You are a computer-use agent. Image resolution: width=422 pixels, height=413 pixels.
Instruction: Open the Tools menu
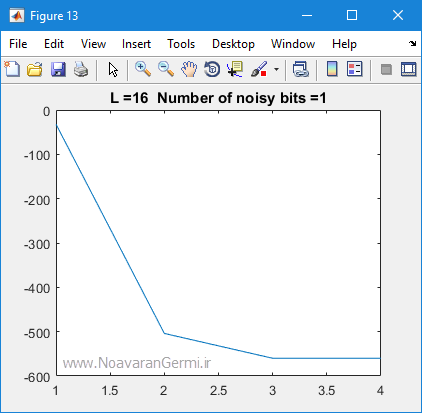tap(181, 44)
